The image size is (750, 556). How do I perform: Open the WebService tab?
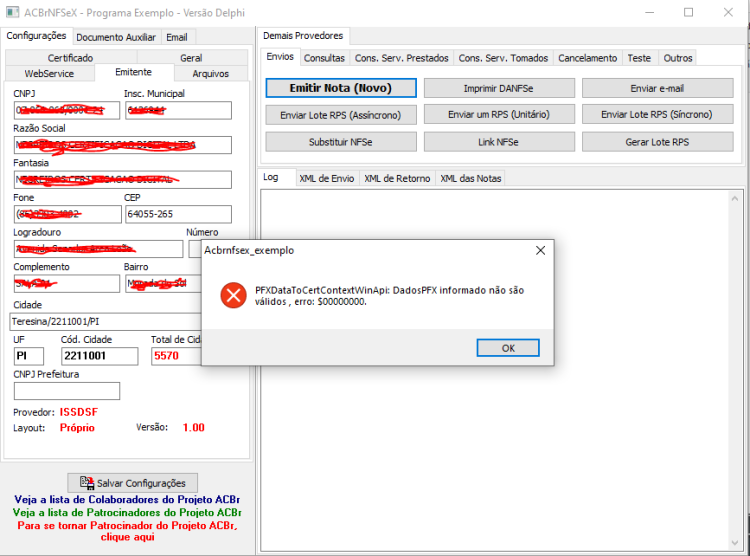coord(49,74)
